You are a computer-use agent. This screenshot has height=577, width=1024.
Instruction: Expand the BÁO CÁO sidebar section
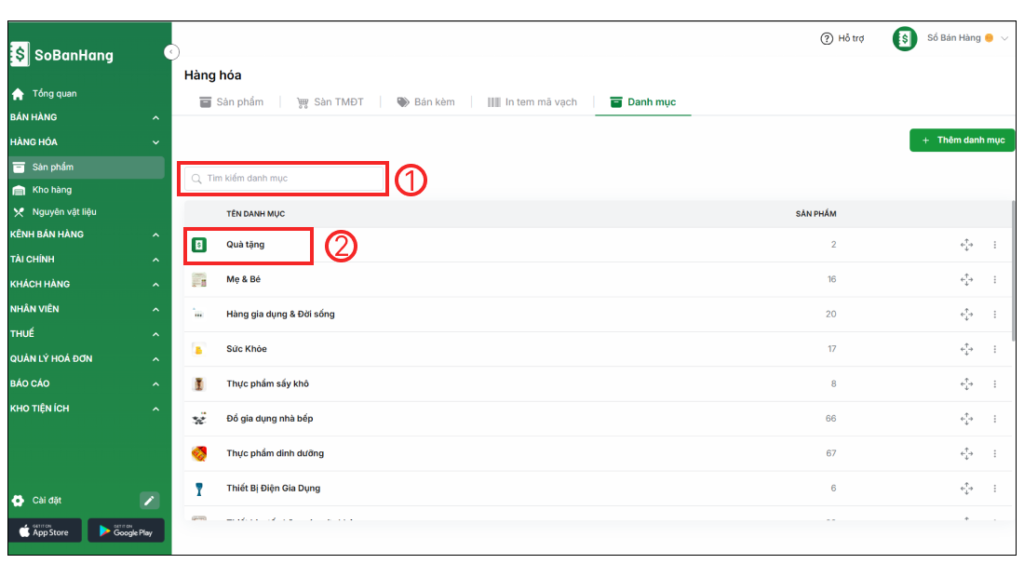(x=155, y=384)
